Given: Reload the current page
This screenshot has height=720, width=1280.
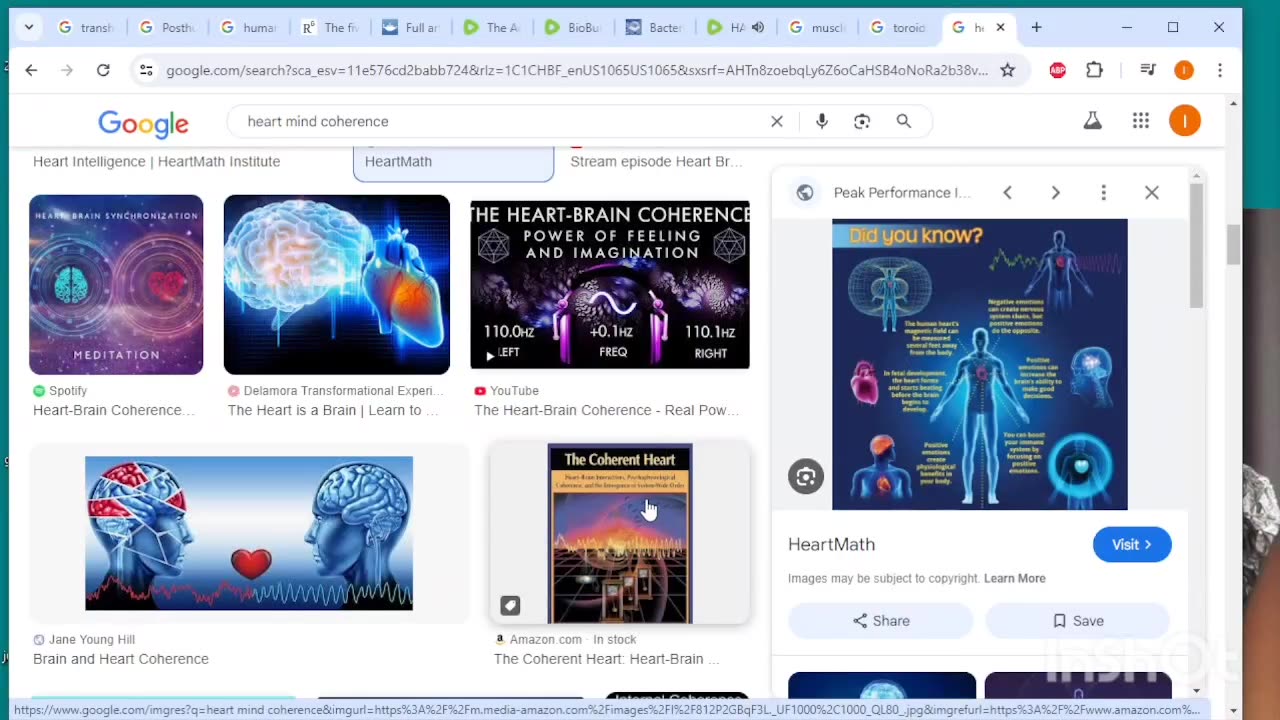Looking at the screenshot, I should (x=103, y=70).
